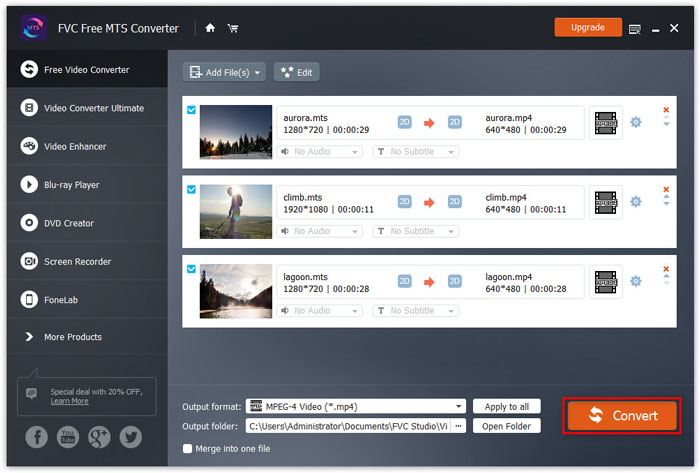Click output 2D badge for lagoon.mp4
This screenshot has height=473, width=700.
point(454,281)
